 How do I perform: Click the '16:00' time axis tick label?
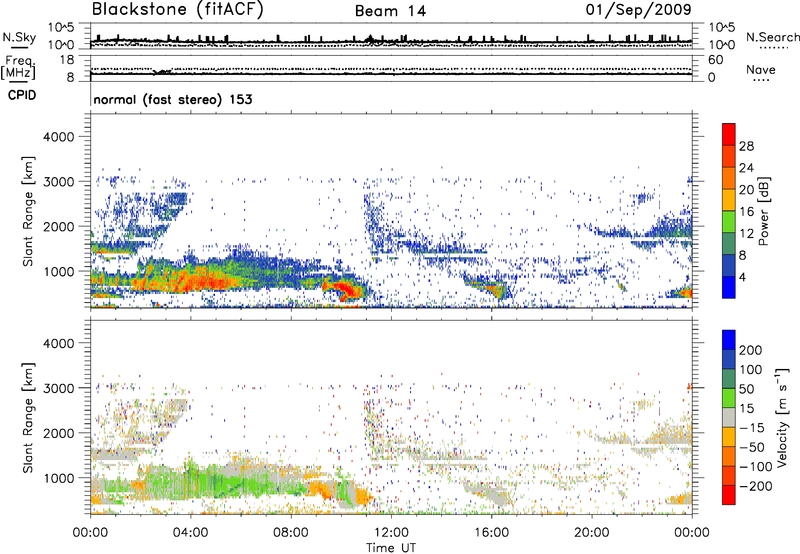491,533
